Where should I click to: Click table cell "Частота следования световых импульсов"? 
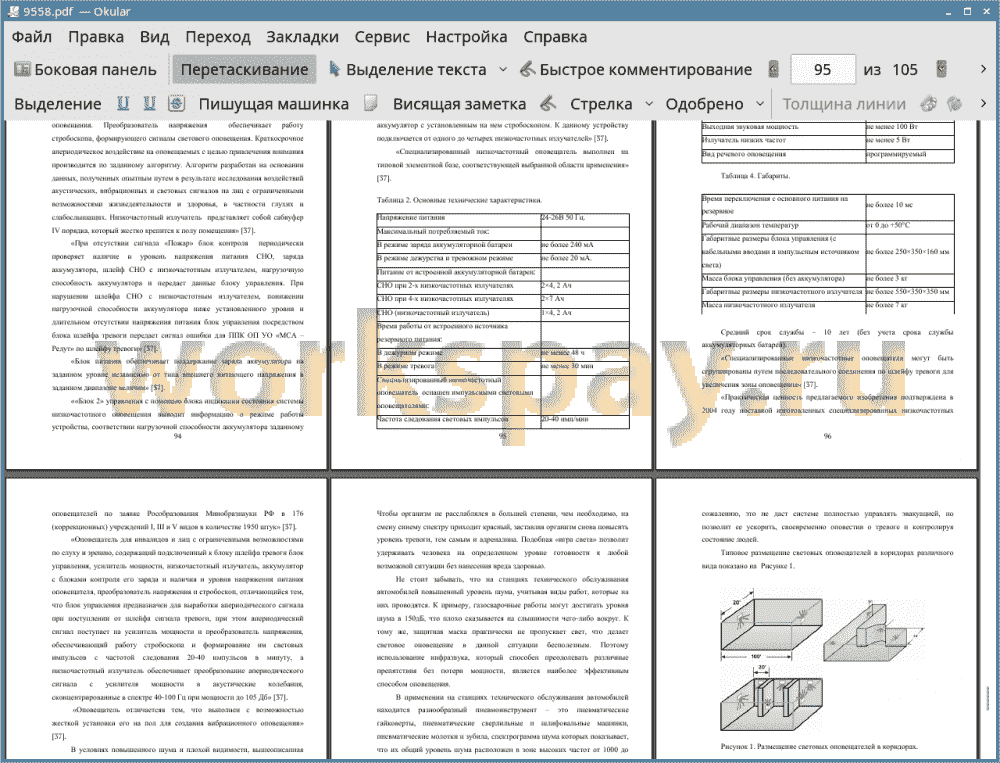(459, 420)
